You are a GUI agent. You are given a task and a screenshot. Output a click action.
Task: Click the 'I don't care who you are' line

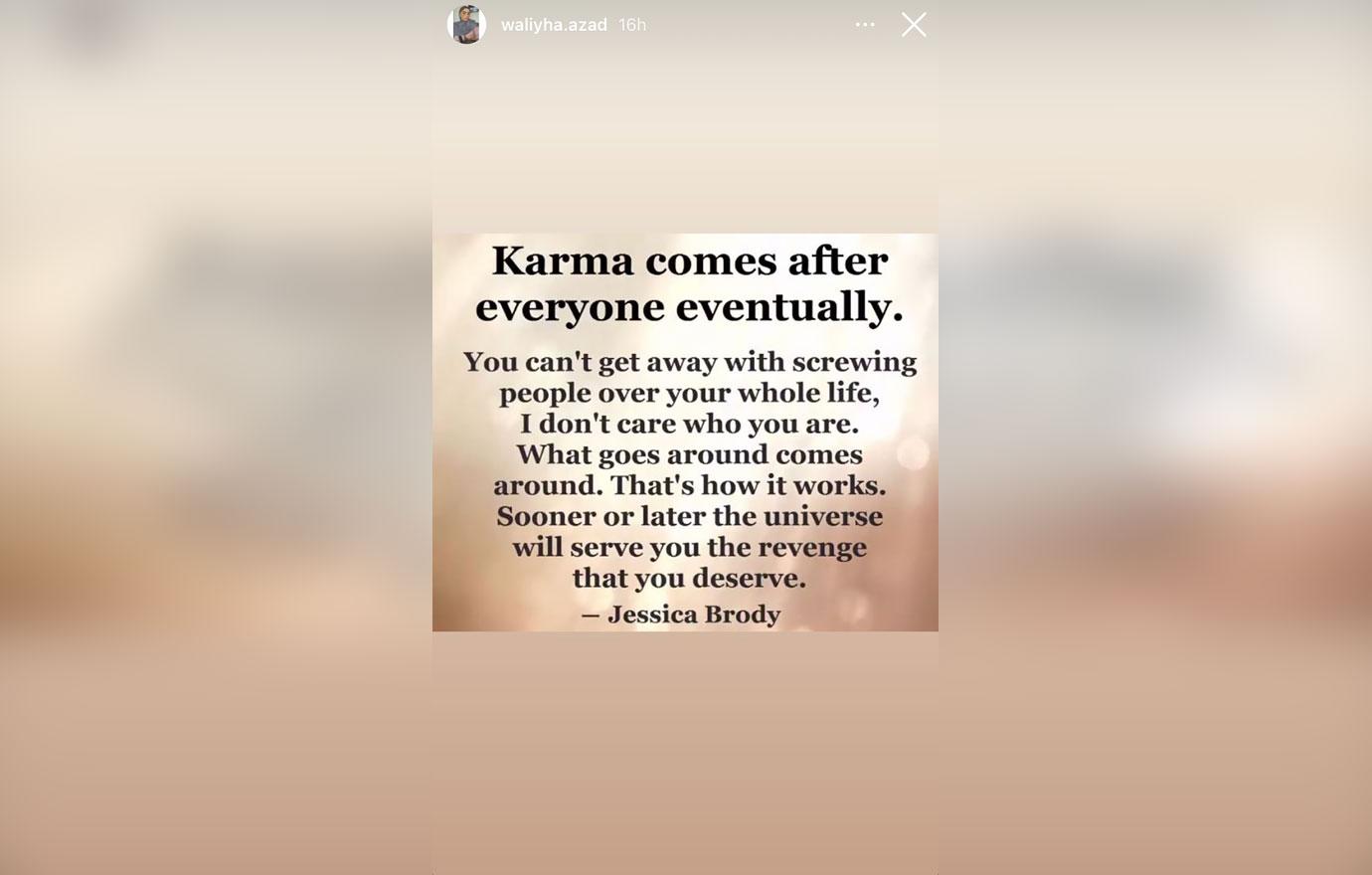[x=689, y=424]
